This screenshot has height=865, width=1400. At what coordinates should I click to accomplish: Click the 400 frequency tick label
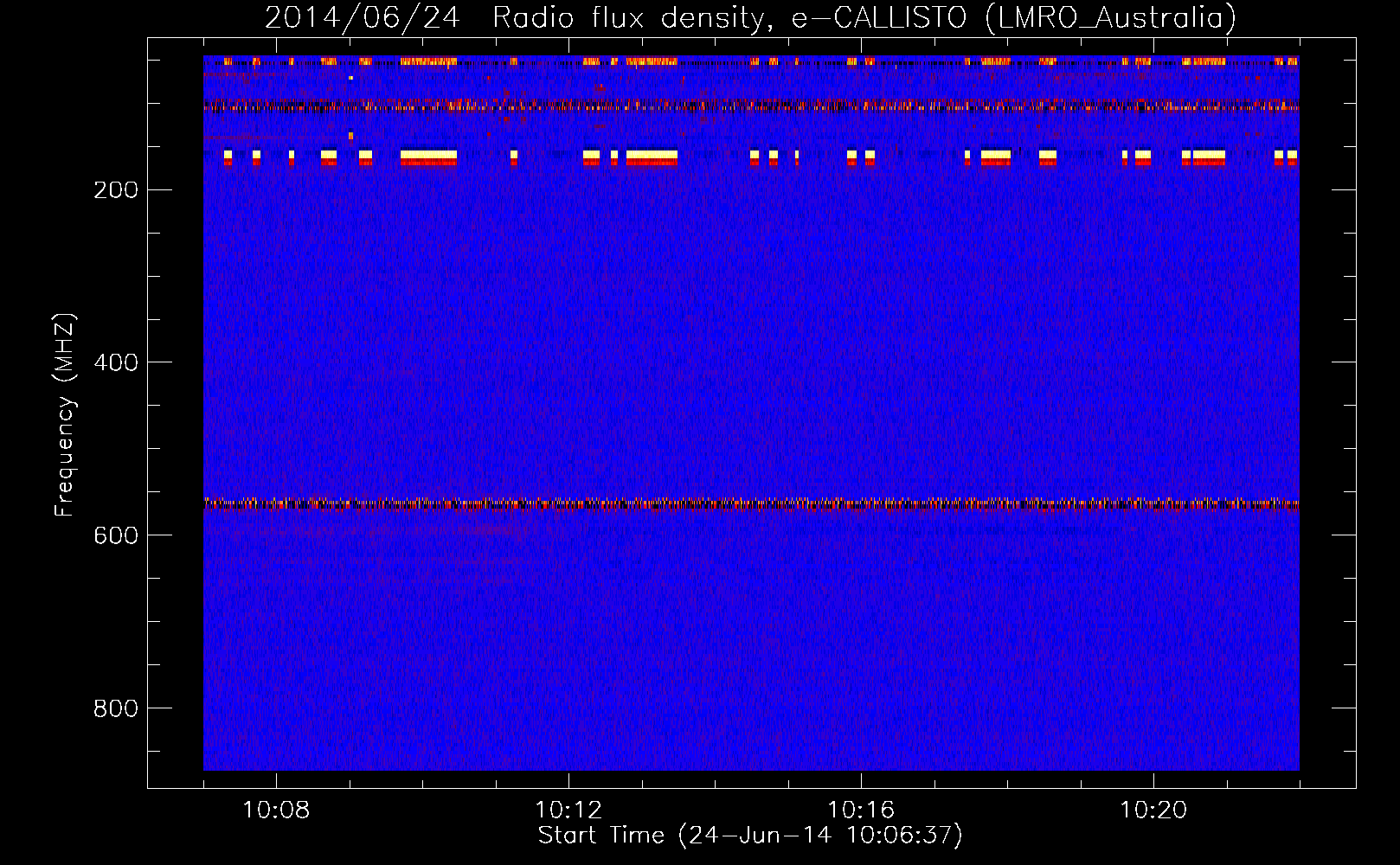[116, 363]
